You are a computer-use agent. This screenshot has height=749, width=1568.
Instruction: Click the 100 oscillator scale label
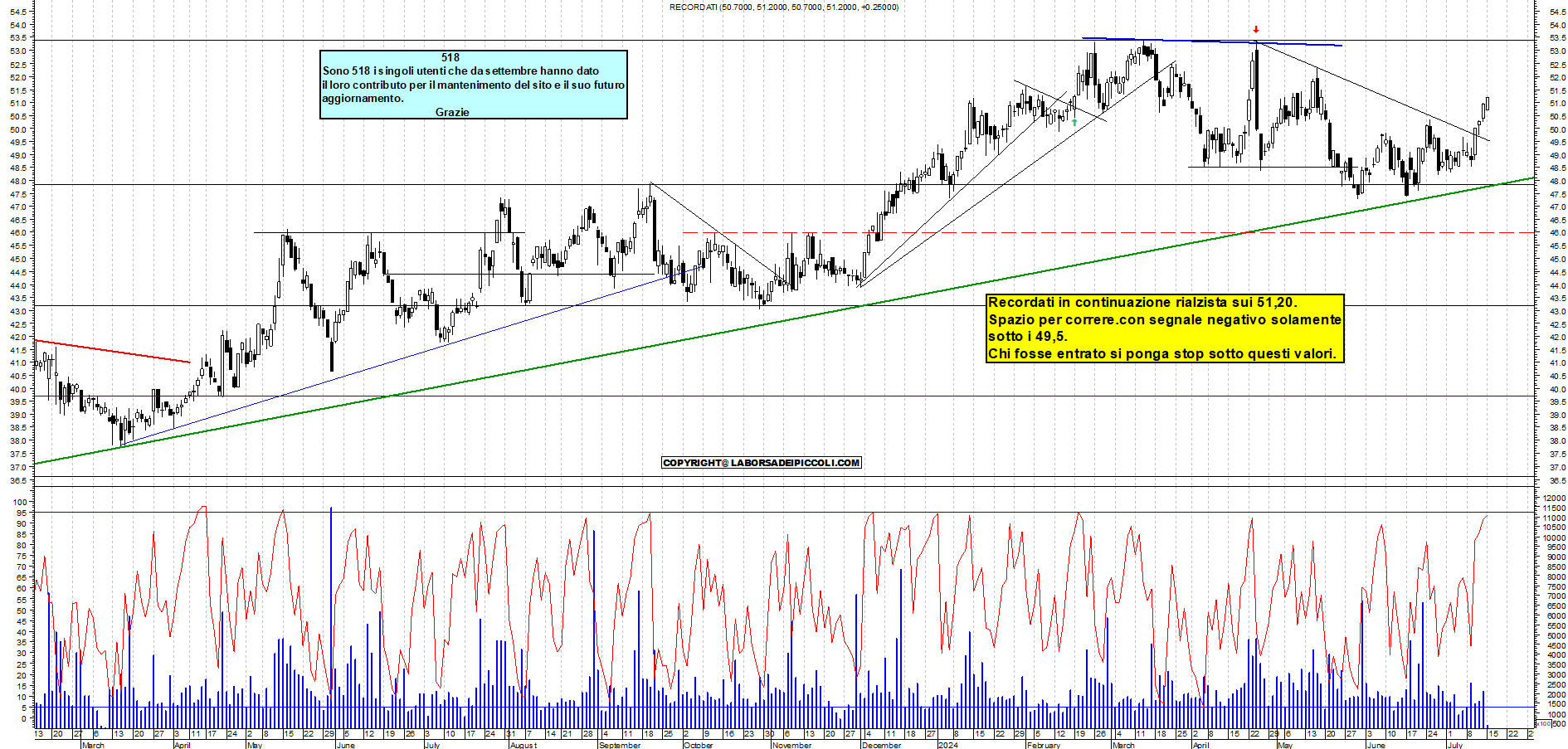pyautogui.click(x=19, y=502)
